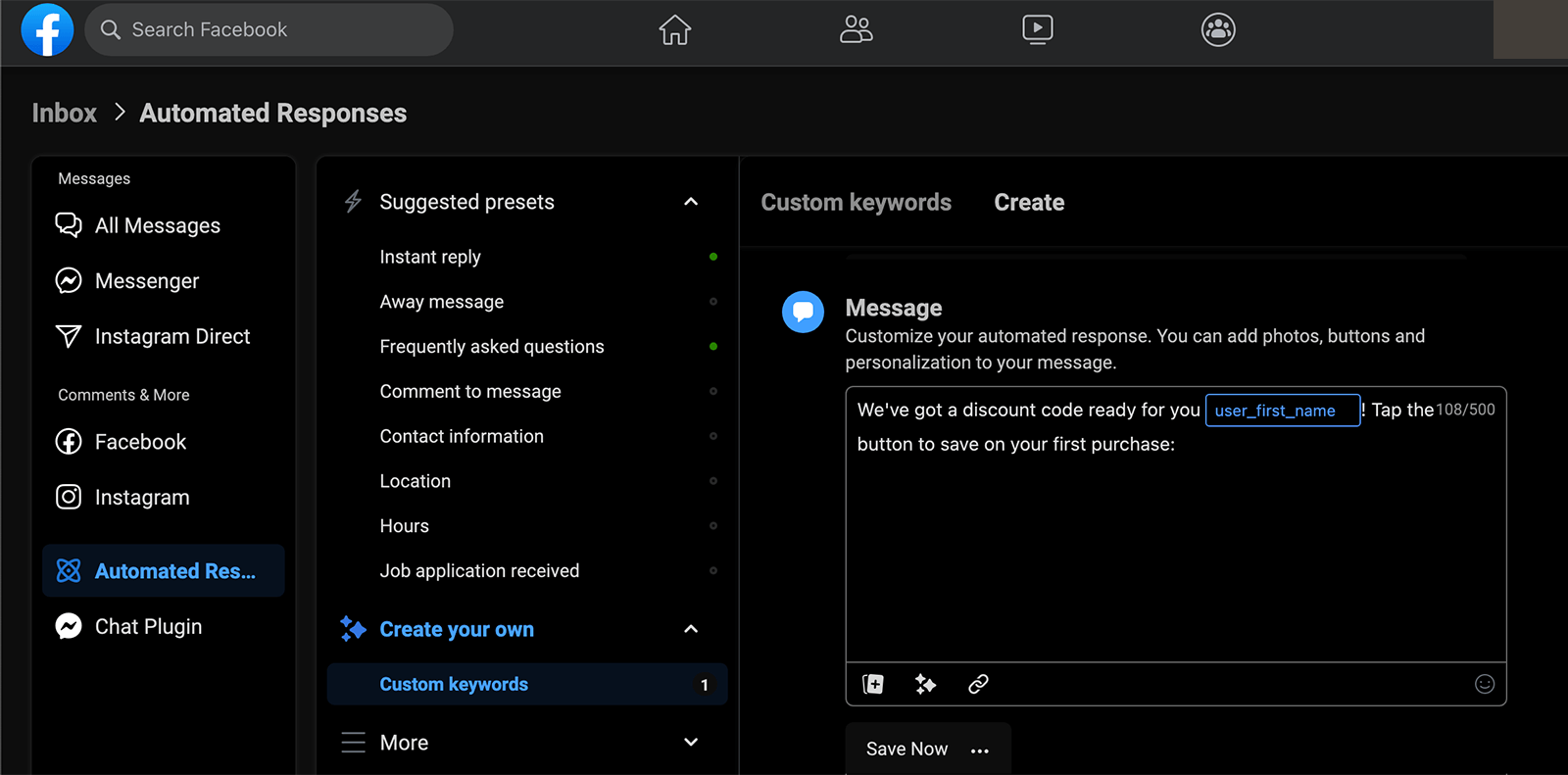Open Away message preset
Screen dimensions: 1568x775
coord(442,302)
